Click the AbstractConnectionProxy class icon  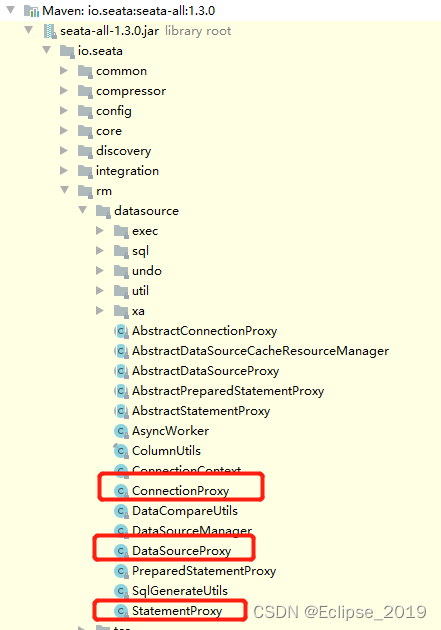(121, 331)
